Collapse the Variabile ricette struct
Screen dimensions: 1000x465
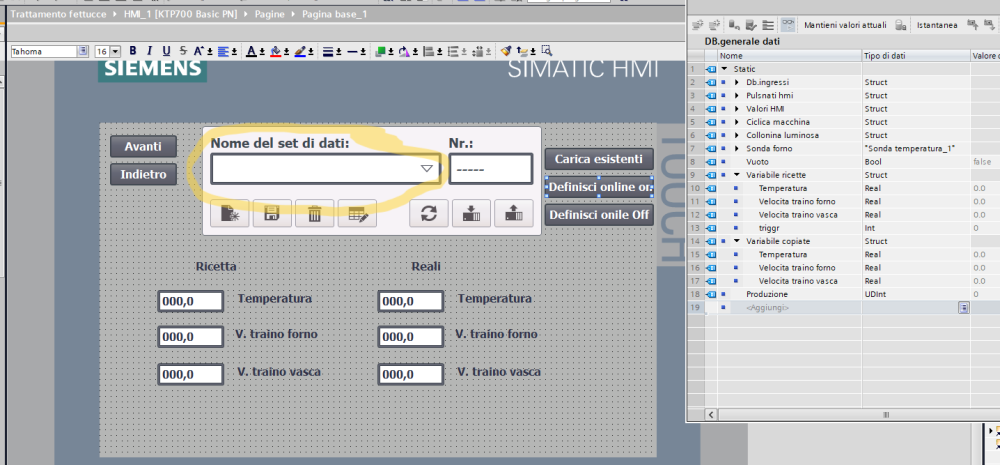click(x=737, y=174)
